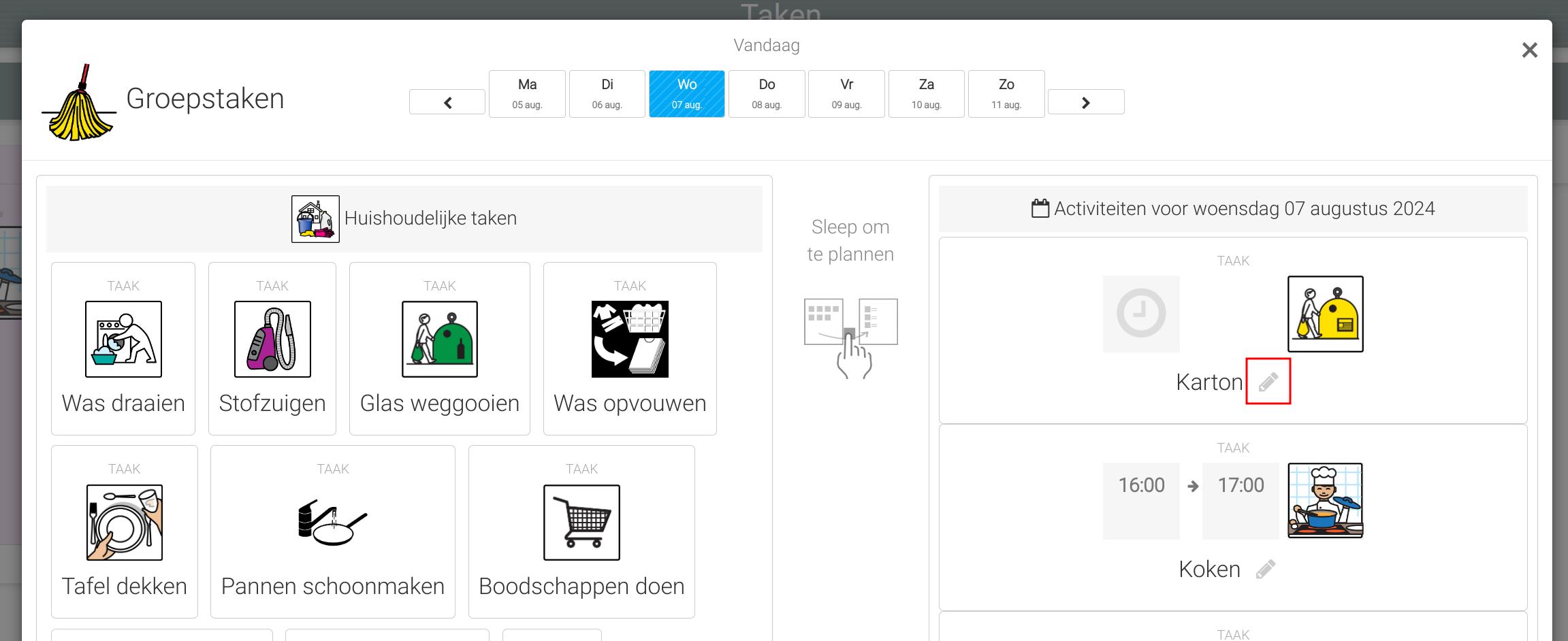Click the Sleep om te plannen text
1568x641 pixels.
pos(850,240)
